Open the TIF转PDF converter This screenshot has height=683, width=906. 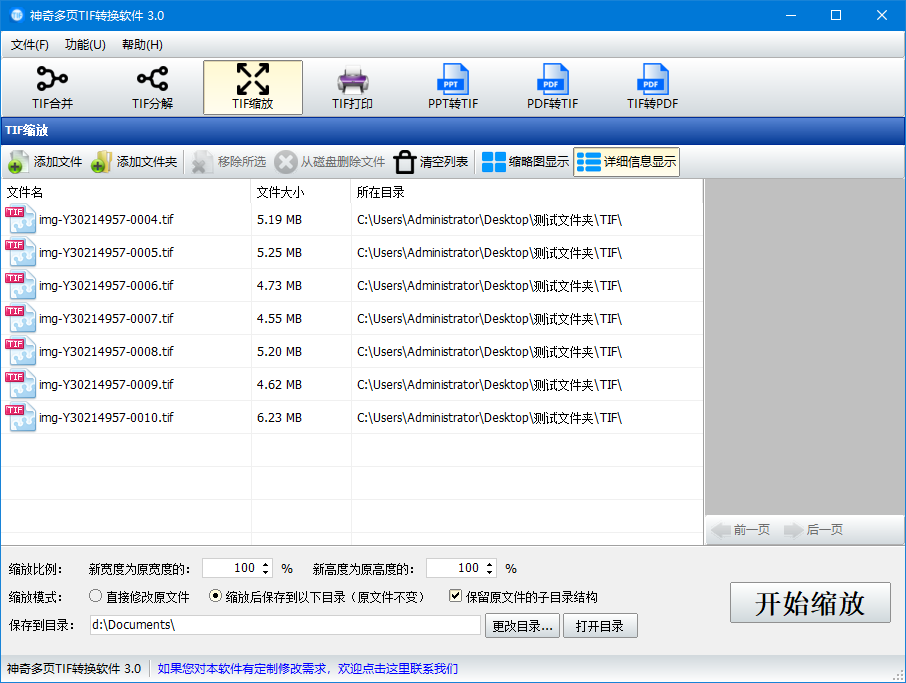652,88
